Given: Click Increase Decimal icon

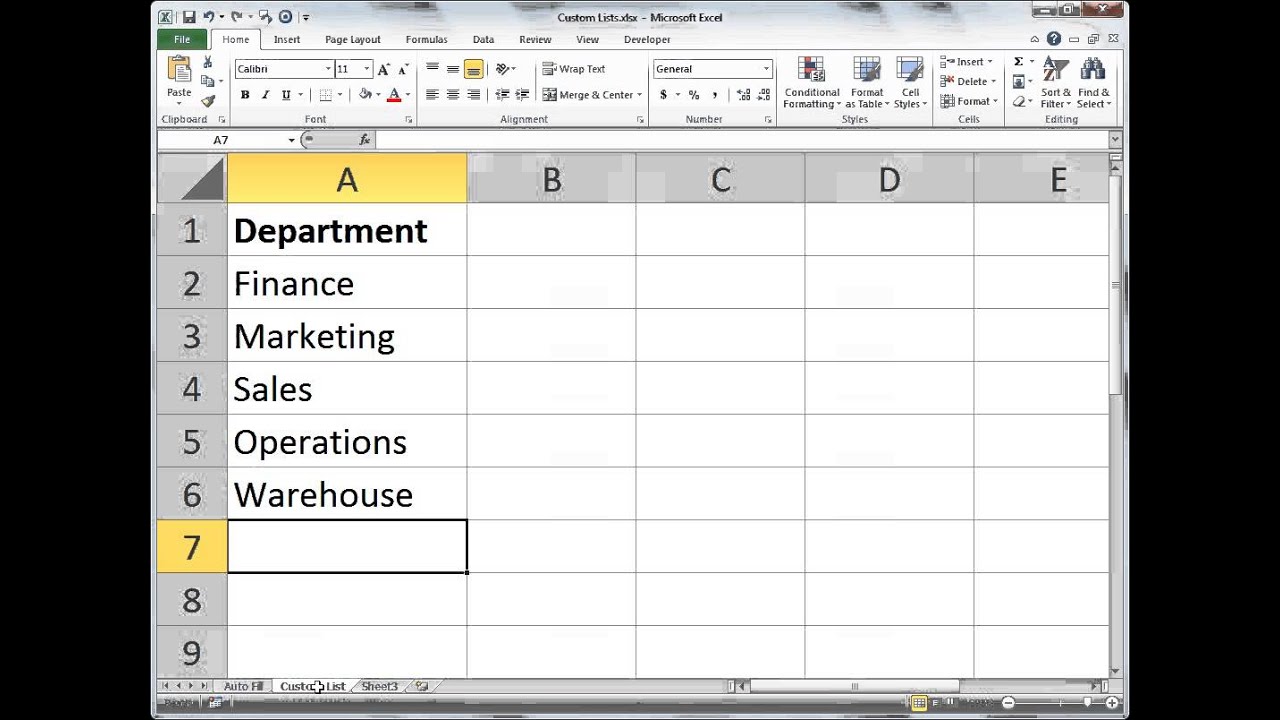Looking at the screenshot, I should point(743,95).
